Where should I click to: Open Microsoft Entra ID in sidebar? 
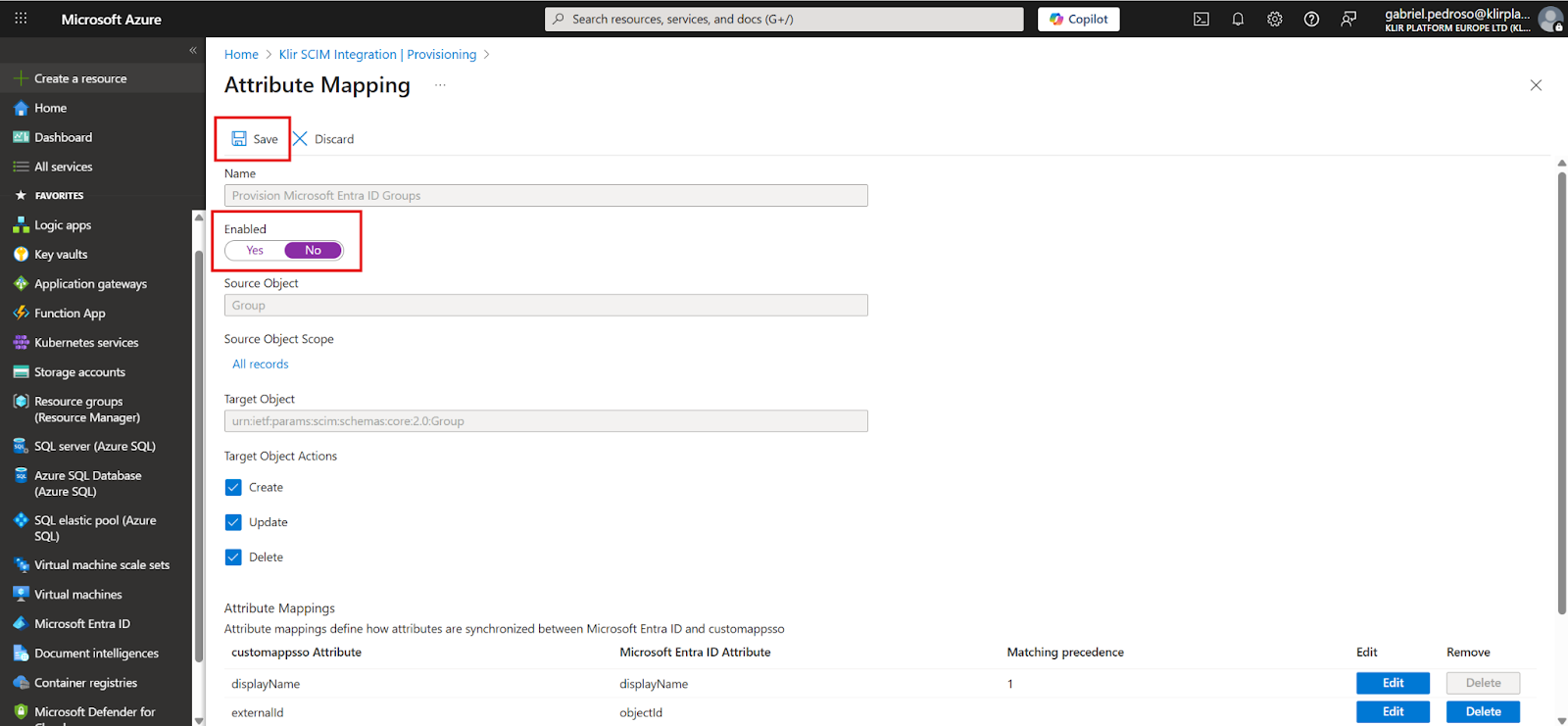point(81,624)
